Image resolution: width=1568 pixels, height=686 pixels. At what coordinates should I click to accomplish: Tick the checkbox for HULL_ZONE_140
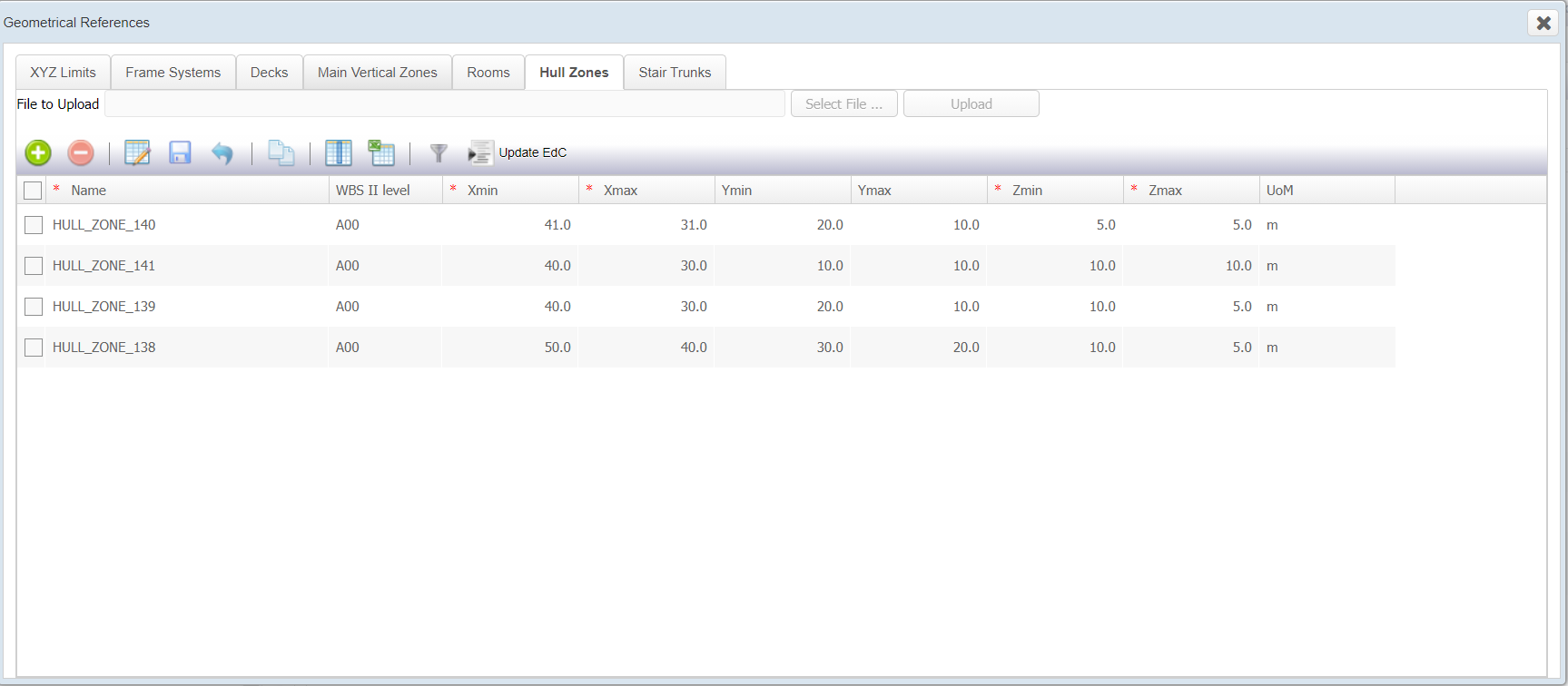[x=34, y=225]
